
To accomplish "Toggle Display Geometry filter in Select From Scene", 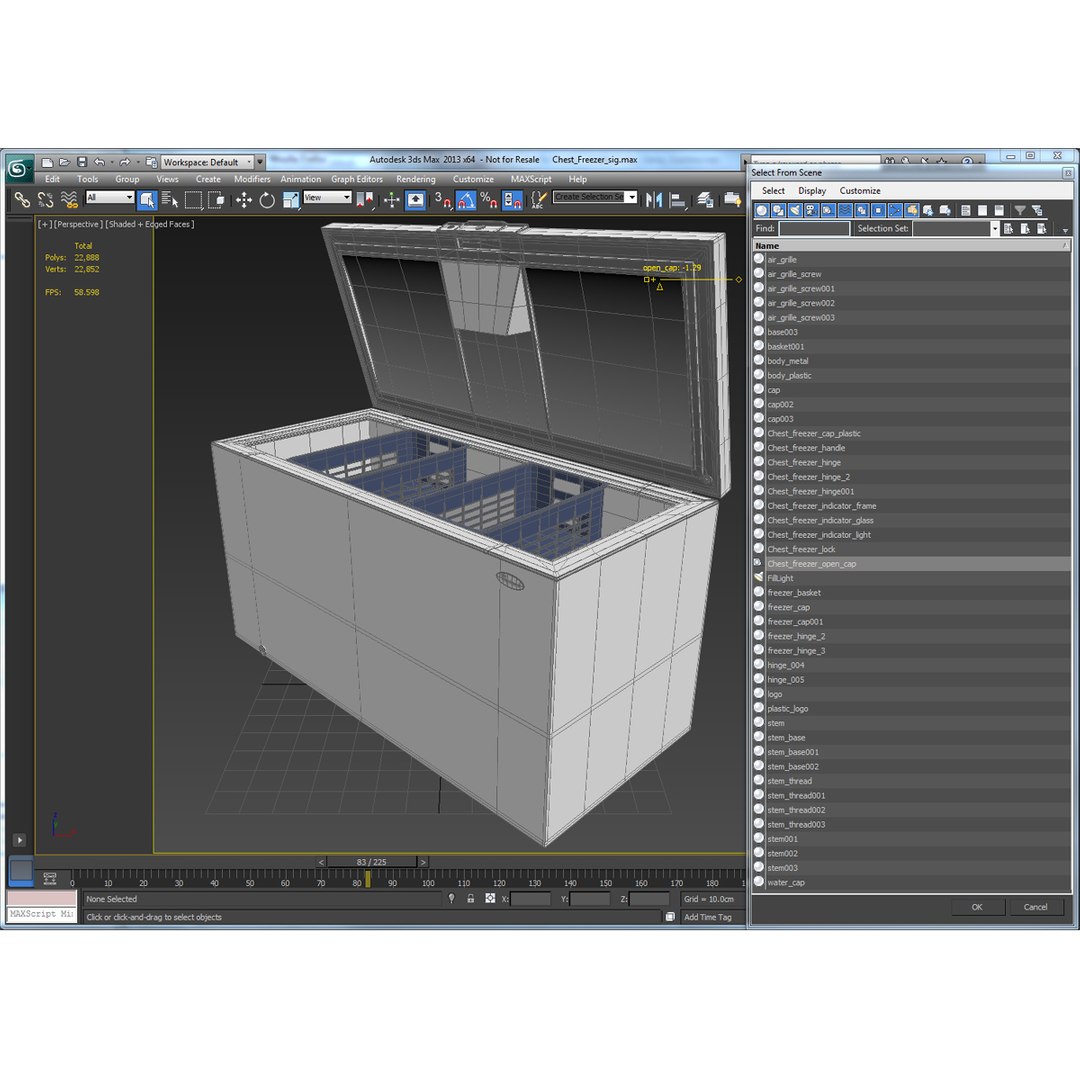I will [x=761, y=210].
